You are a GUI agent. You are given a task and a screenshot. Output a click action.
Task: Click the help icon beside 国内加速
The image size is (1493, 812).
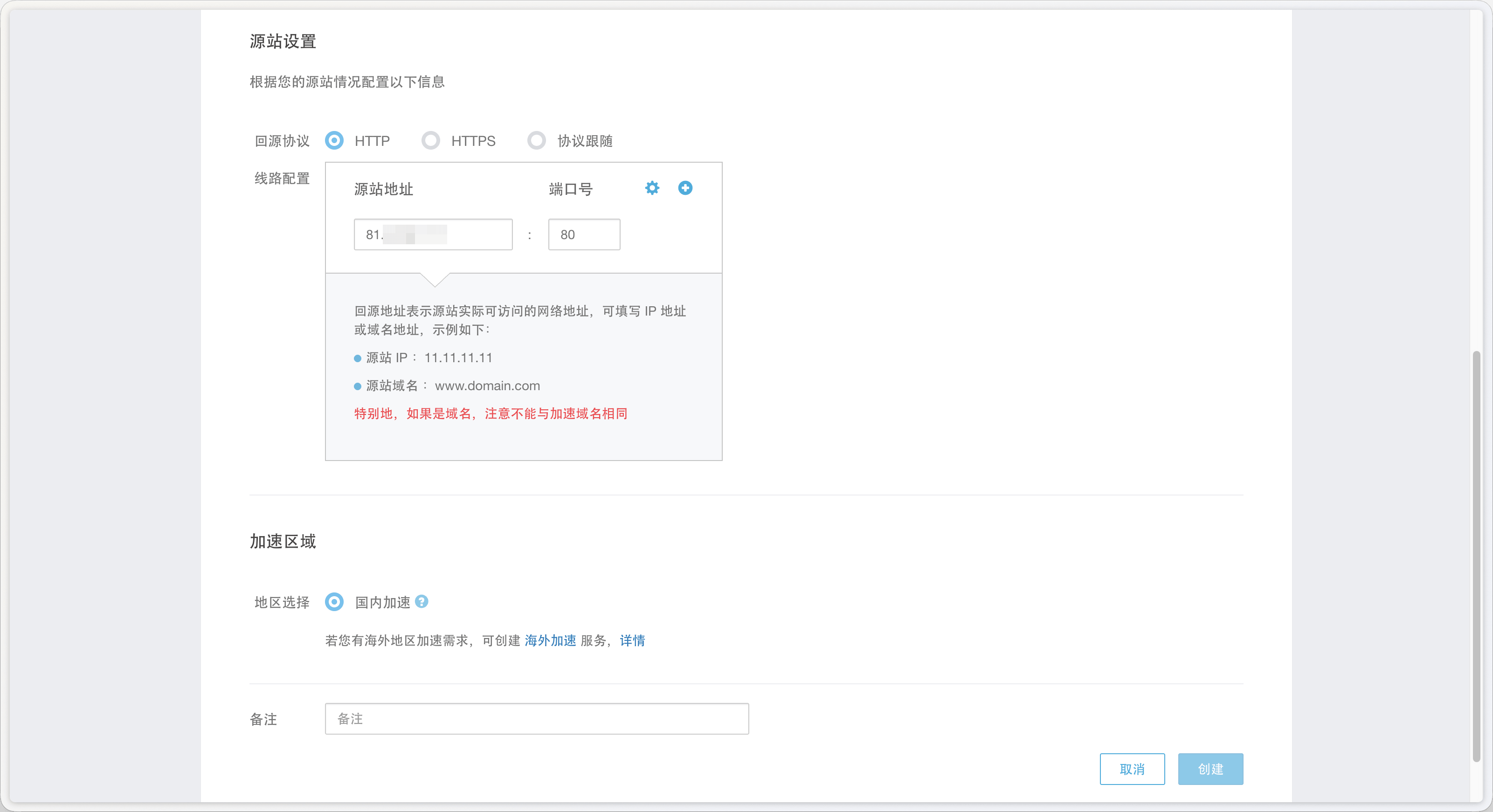[422, 602]
